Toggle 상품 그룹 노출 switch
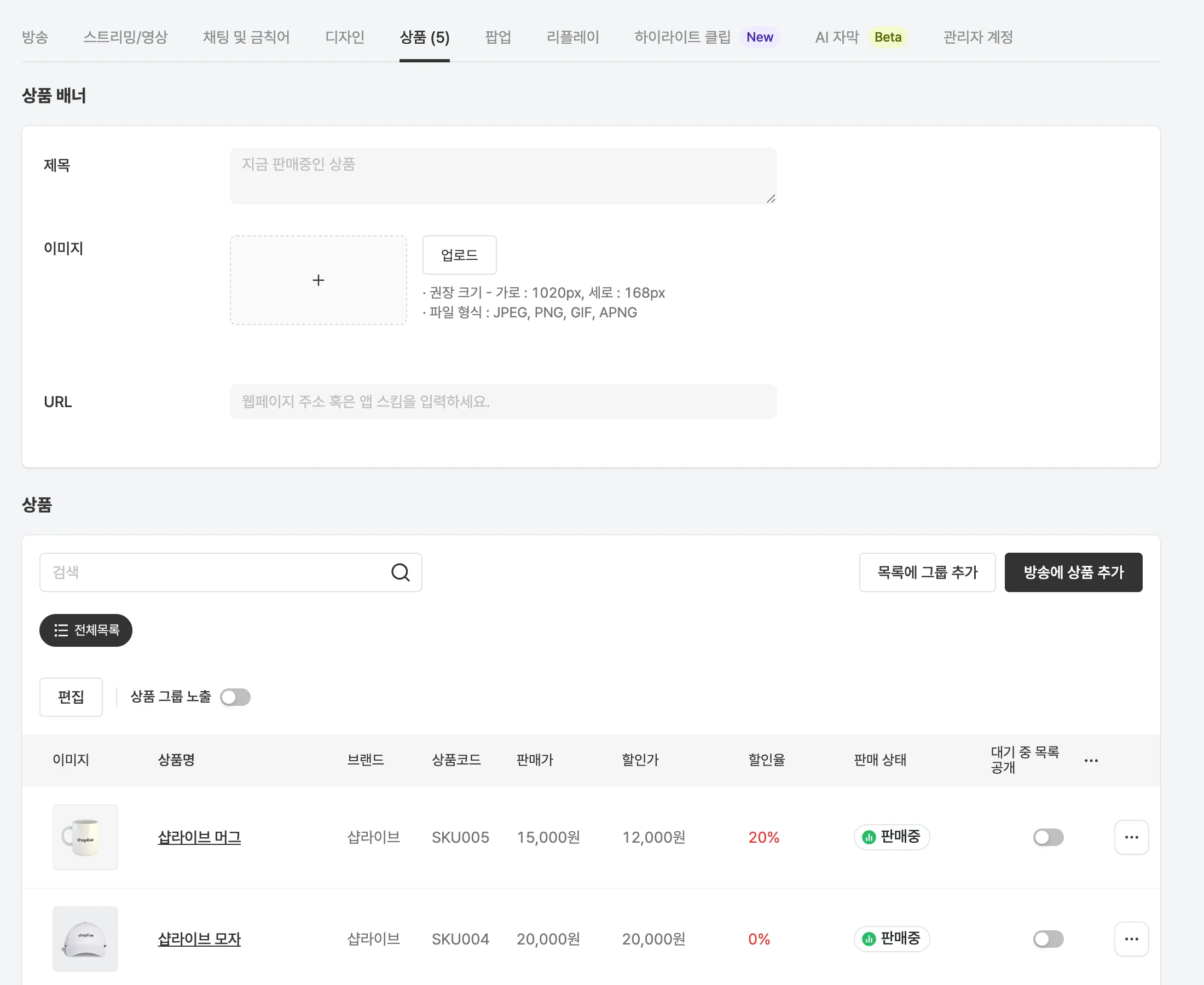The width and height of the screenshot is (1204, 985). coord(235,697)
